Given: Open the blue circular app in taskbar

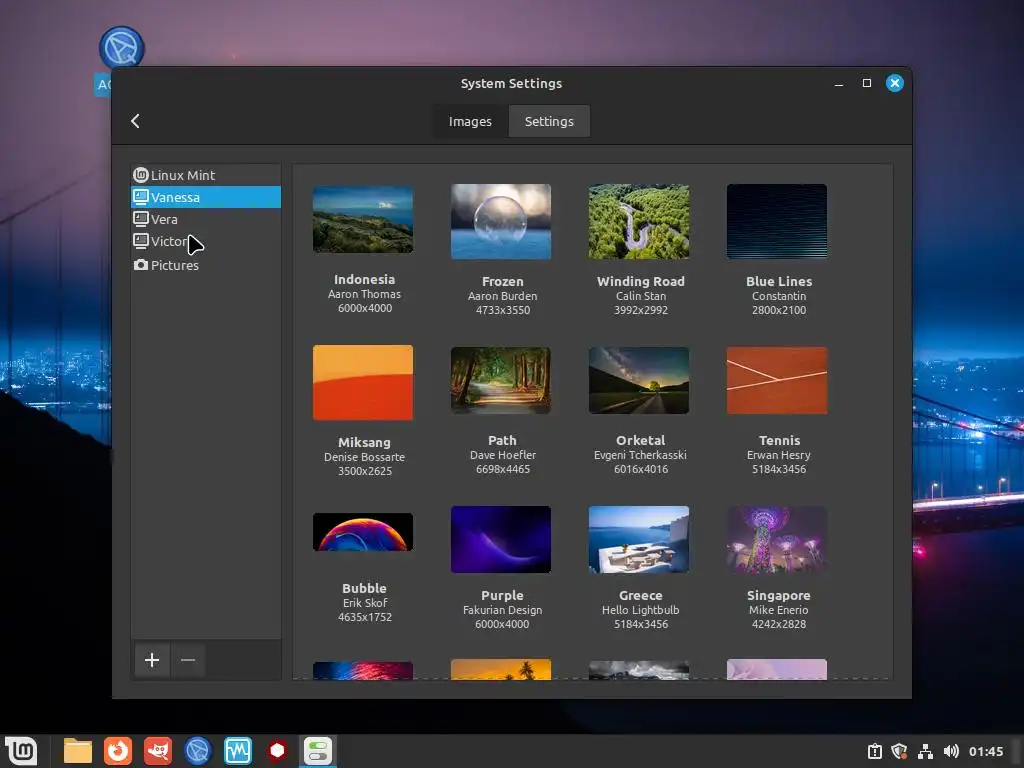Looking at the screenshot, I should (x=198, y=751).
